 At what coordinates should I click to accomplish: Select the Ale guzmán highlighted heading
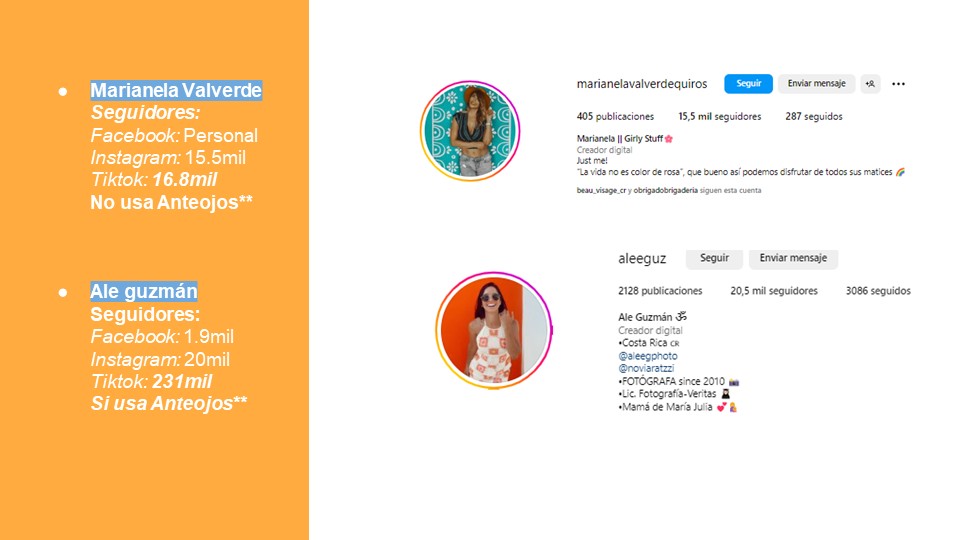[144, 291]
